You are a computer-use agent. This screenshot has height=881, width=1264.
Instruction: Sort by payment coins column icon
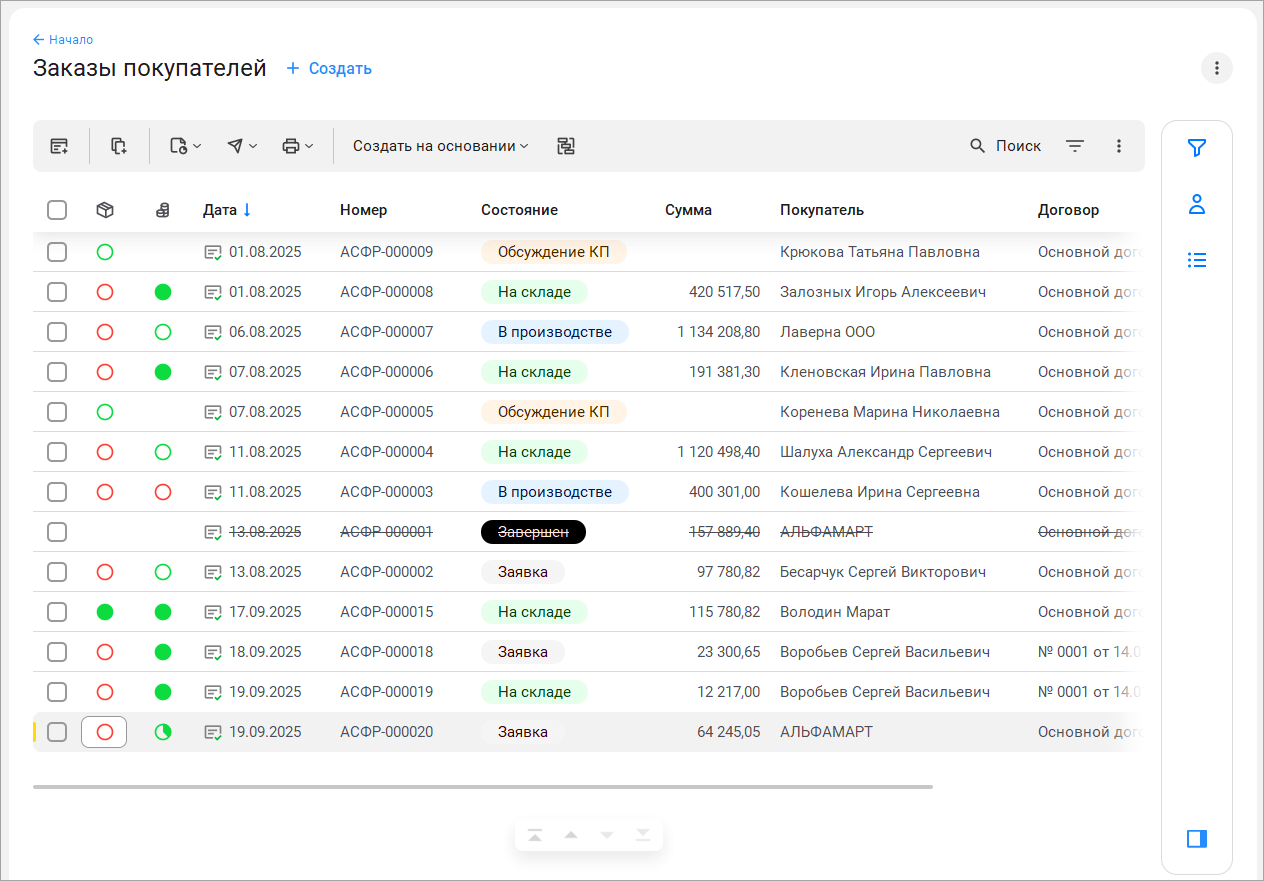pyautogui.click(x=163, y=210)
